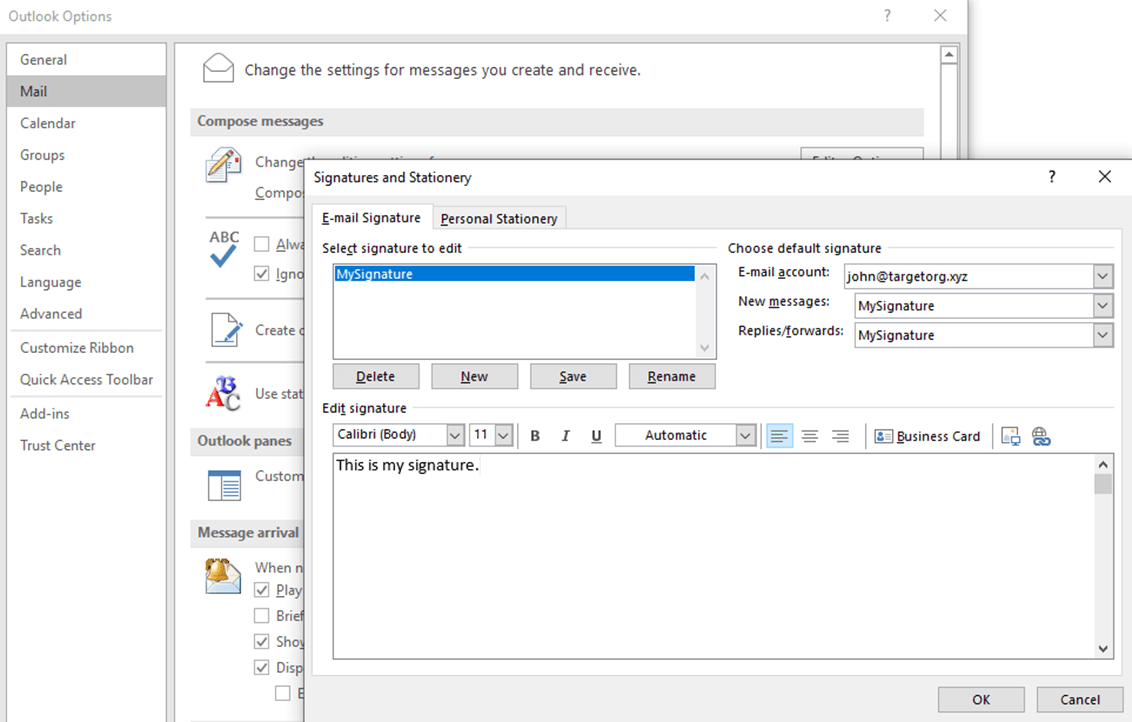This screenshot has width=1132, height=722.
Task: Toggle Italic formatting in signature editor
Action: 566,436
